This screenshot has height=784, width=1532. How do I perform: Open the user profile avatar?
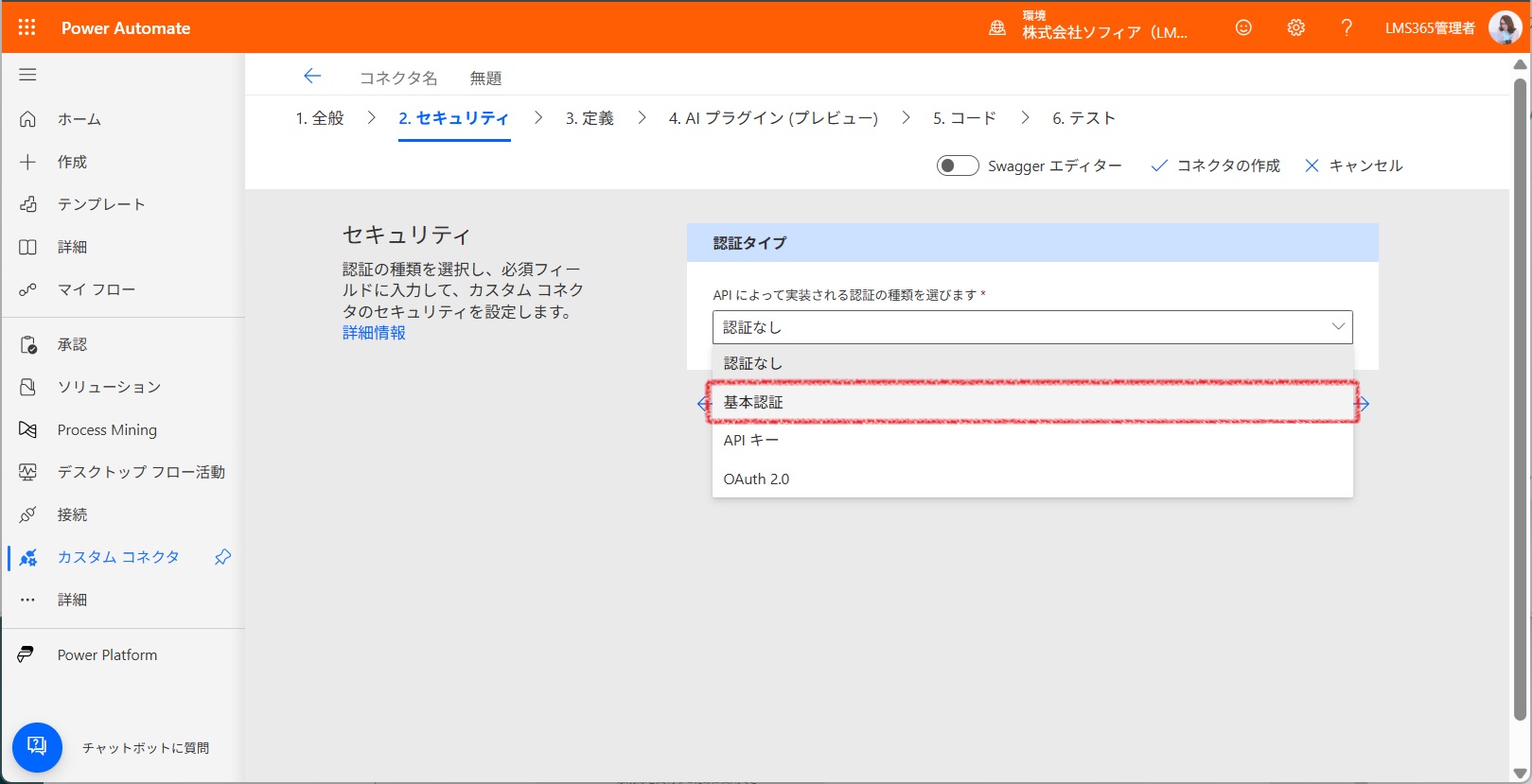(x=1504, y=27)
